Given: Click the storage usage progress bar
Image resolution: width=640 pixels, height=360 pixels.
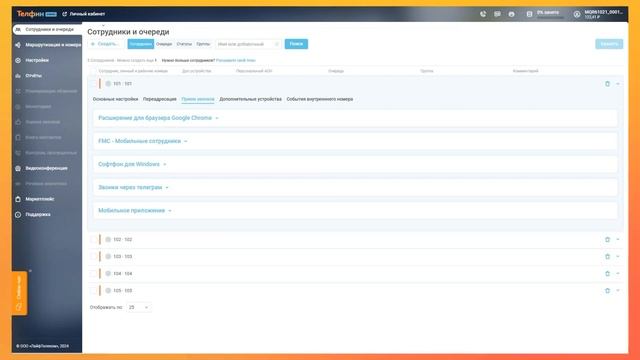Looking at the screenshot, I should click(550, 18).
